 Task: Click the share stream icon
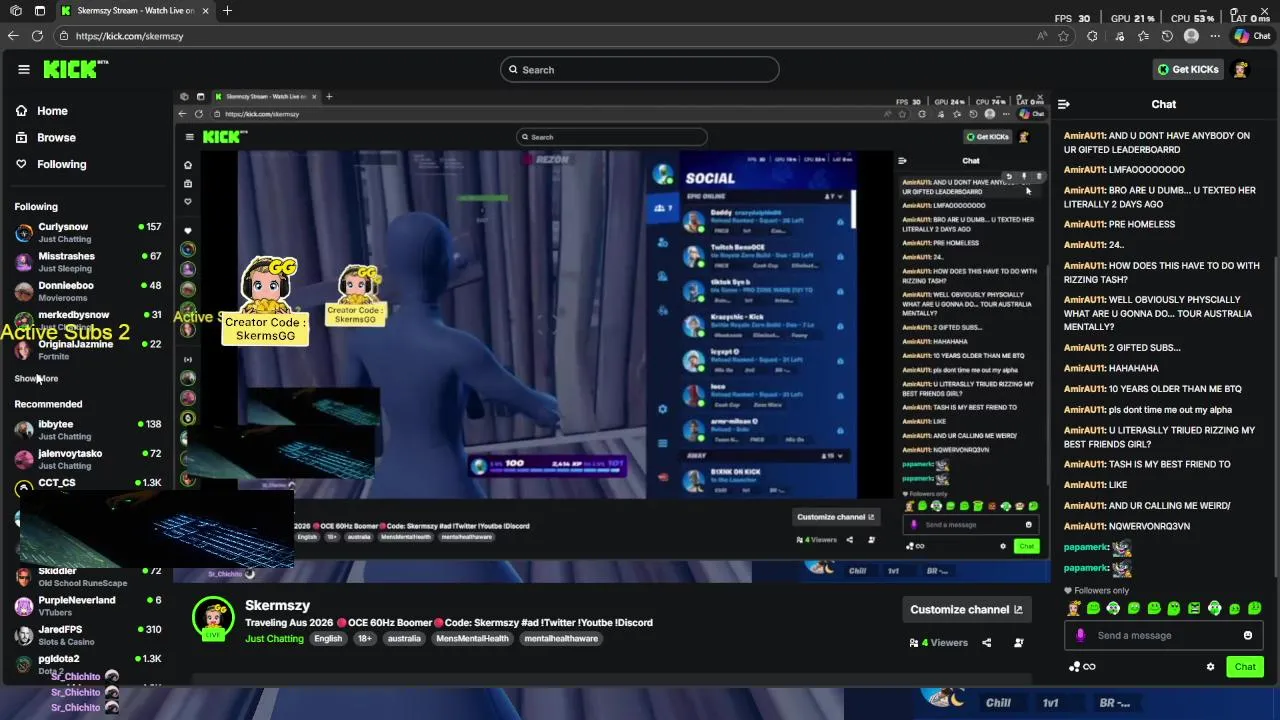[987, 643]
